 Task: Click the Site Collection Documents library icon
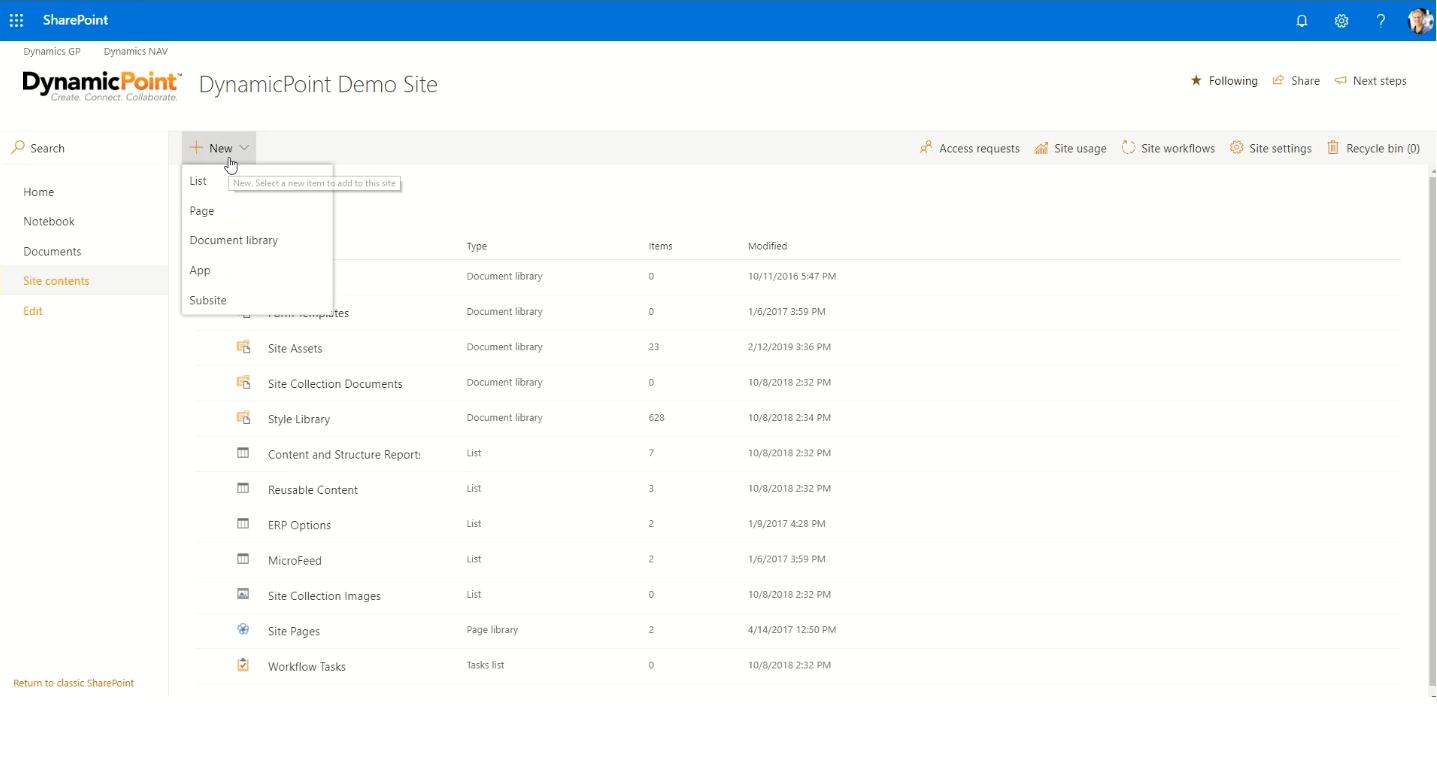243,382
